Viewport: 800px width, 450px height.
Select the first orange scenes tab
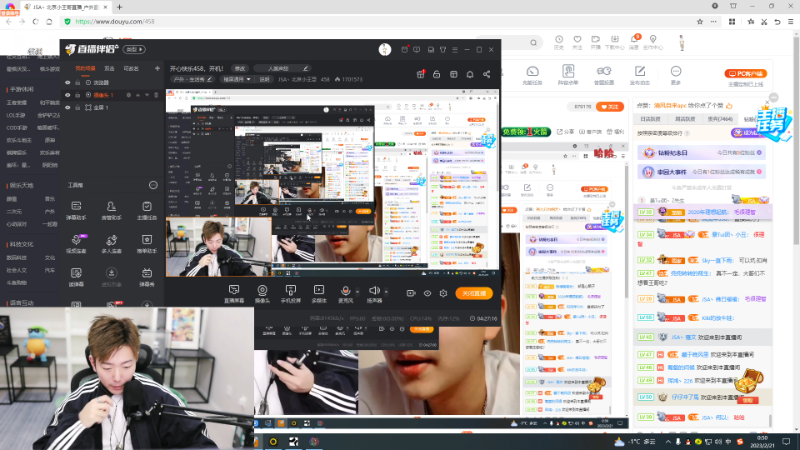[x=85, y=68]
